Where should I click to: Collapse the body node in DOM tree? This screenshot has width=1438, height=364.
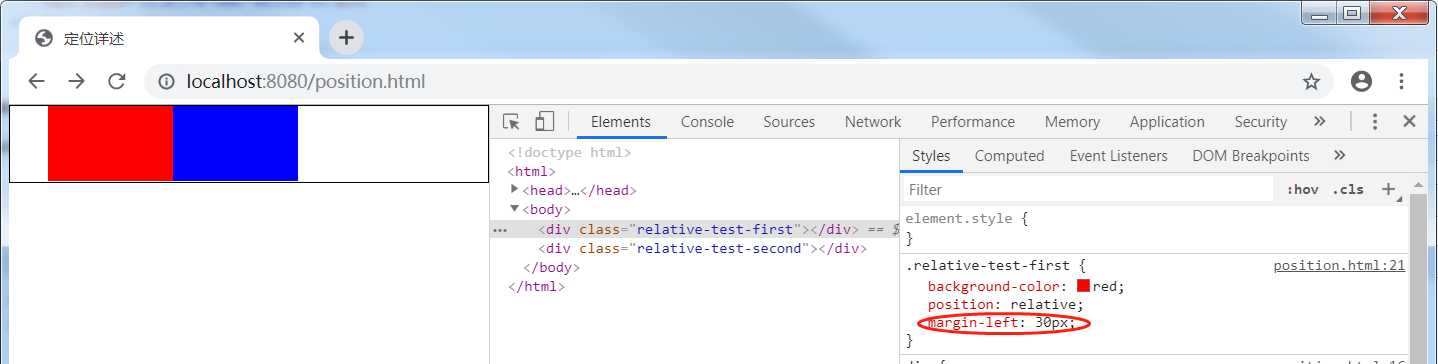pyautogui.click(x=514, y=209)
